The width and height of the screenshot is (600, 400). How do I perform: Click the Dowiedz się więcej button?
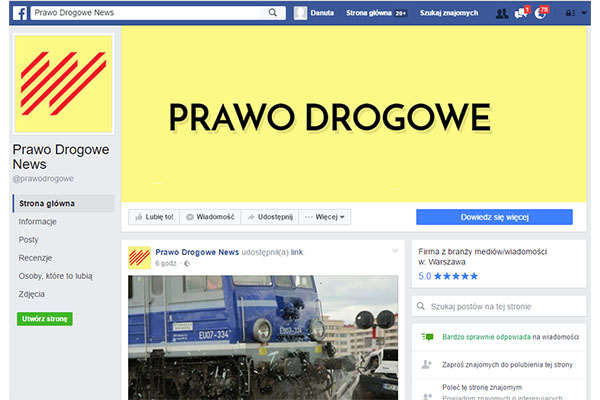point(494,217)
